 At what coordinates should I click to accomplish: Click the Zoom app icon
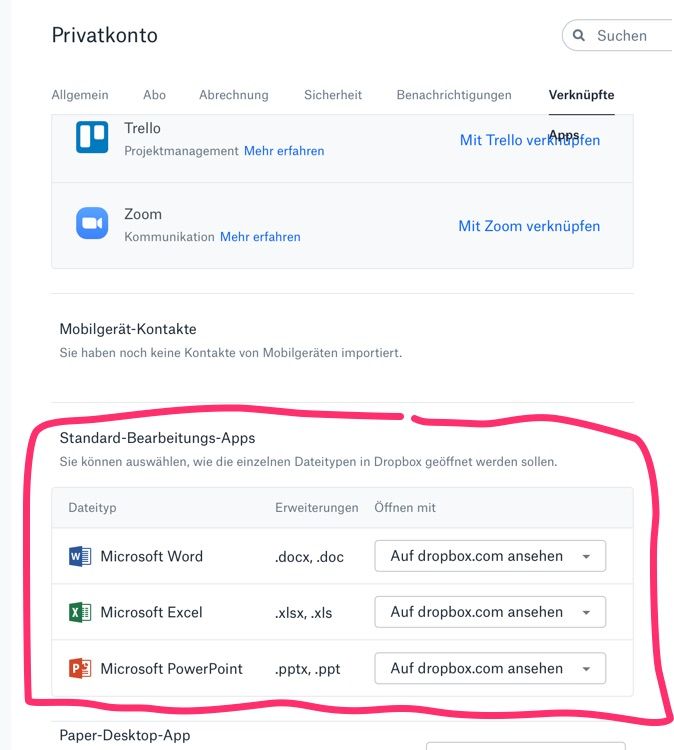pos(92,223)
